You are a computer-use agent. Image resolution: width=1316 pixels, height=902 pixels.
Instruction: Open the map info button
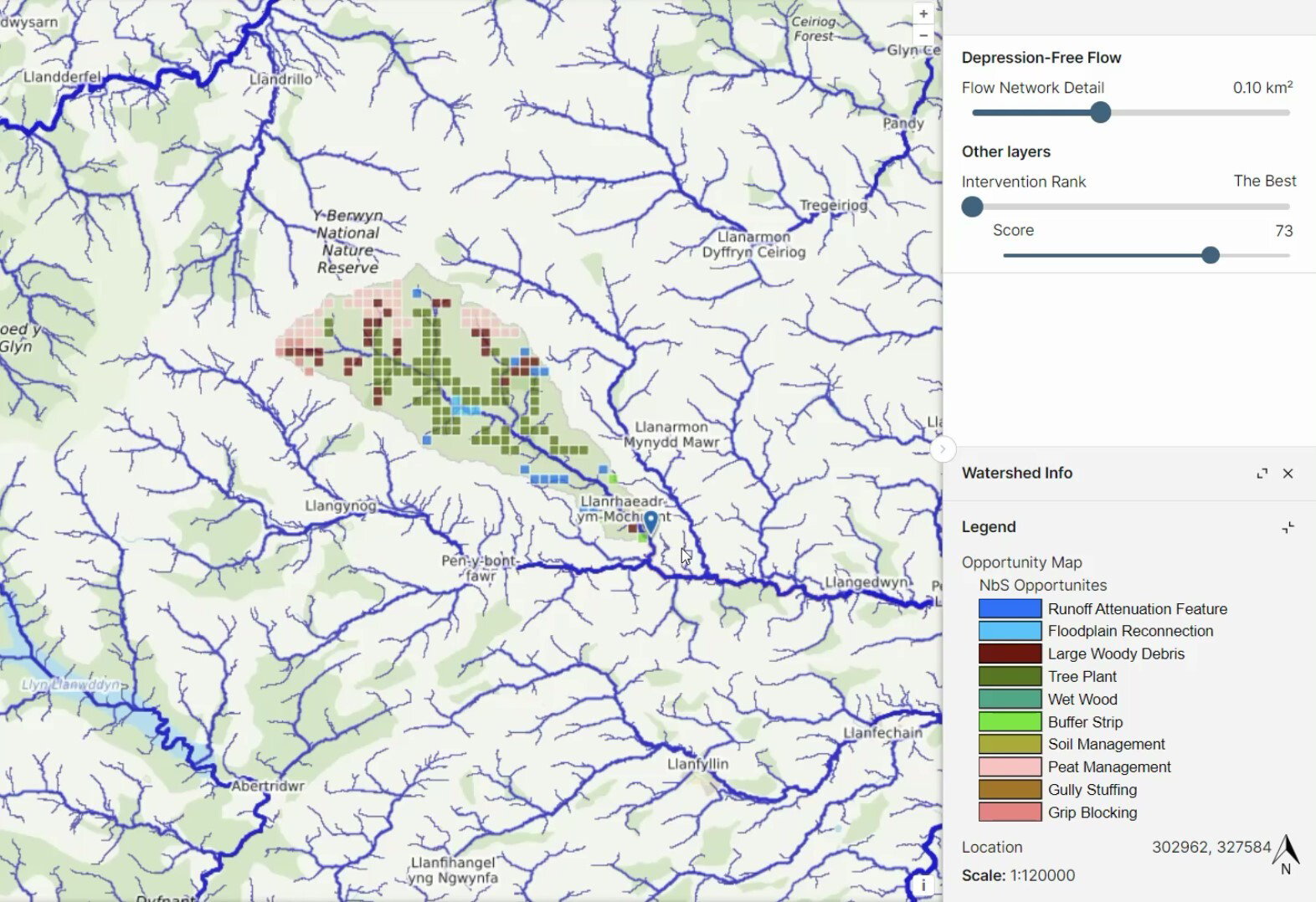923,884
